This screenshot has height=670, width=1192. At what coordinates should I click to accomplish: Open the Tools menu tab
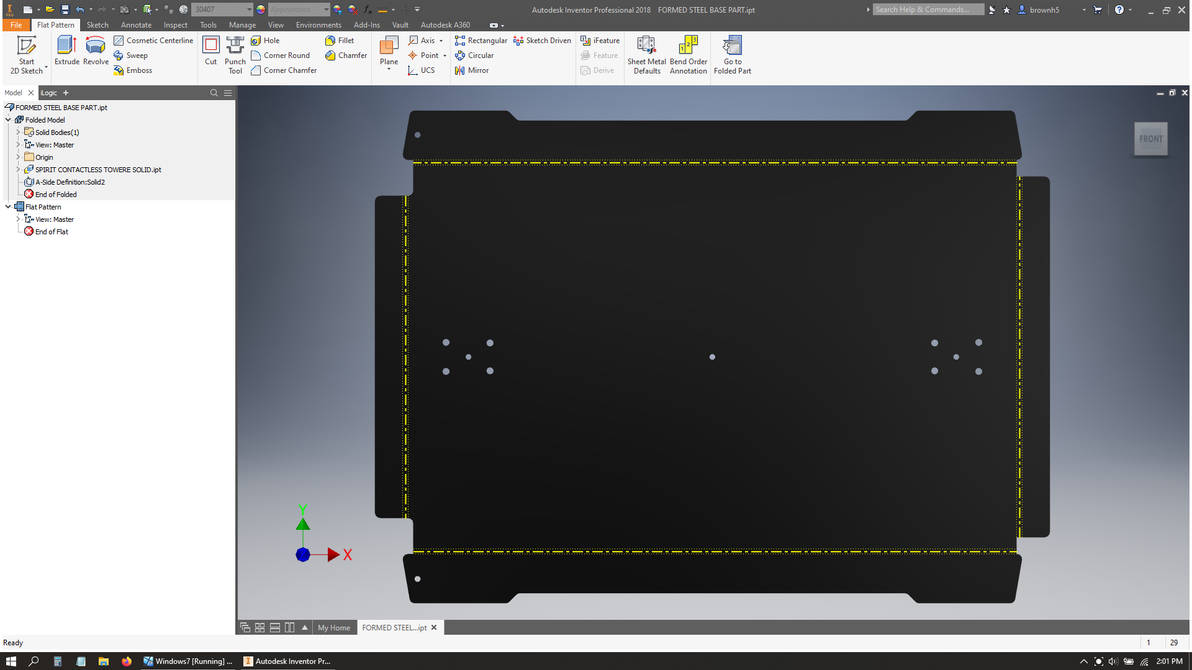point(208,25)
